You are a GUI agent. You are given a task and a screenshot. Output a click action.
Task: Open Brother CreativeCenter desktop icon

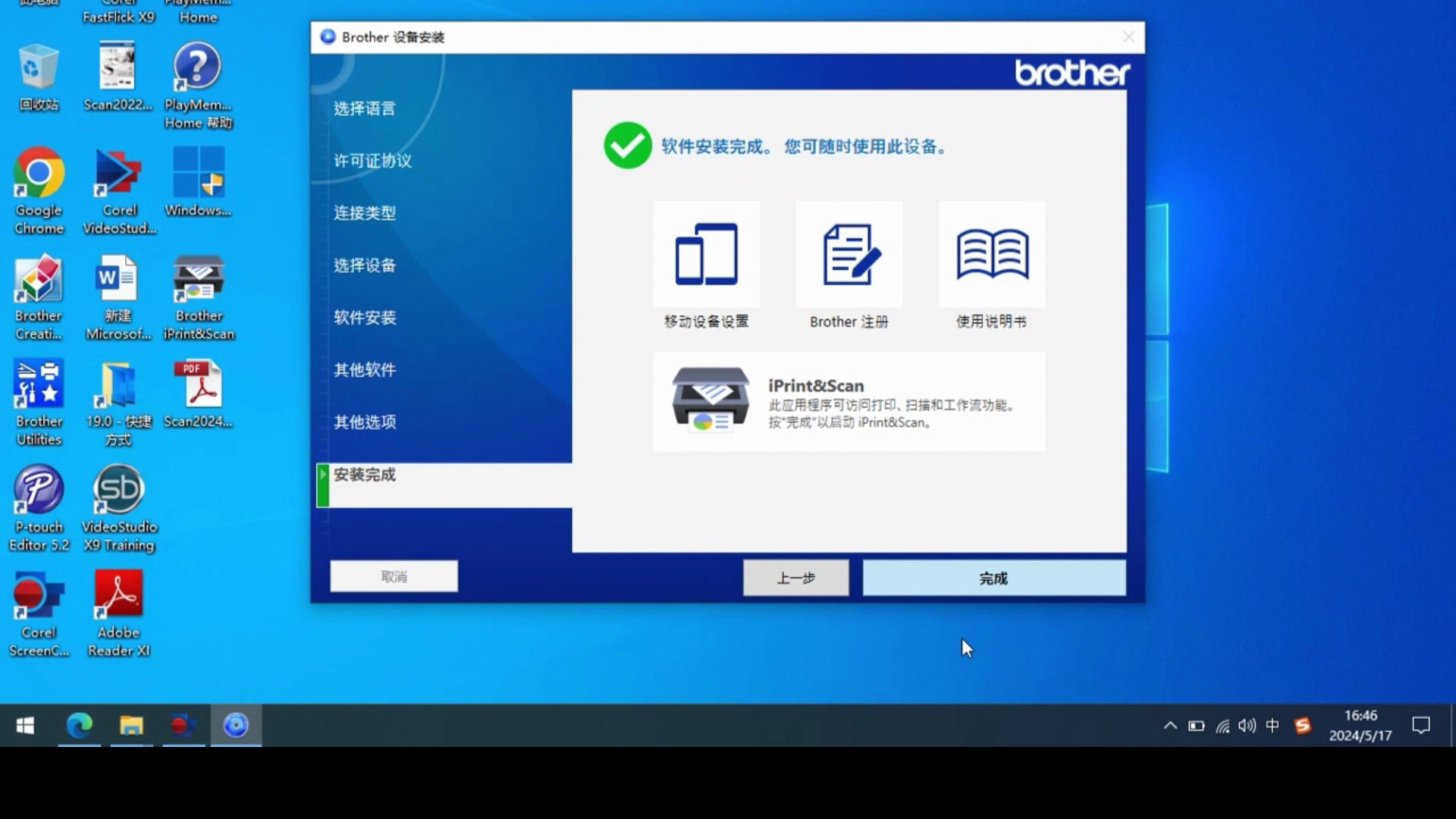tap(39, 298)
